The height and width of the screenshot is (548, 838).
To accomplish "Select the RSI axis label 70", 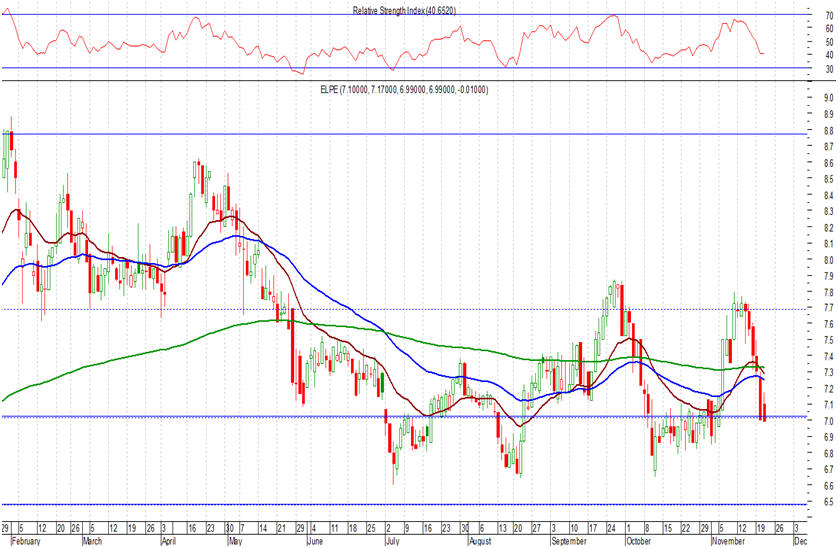I will coord(829,16).
